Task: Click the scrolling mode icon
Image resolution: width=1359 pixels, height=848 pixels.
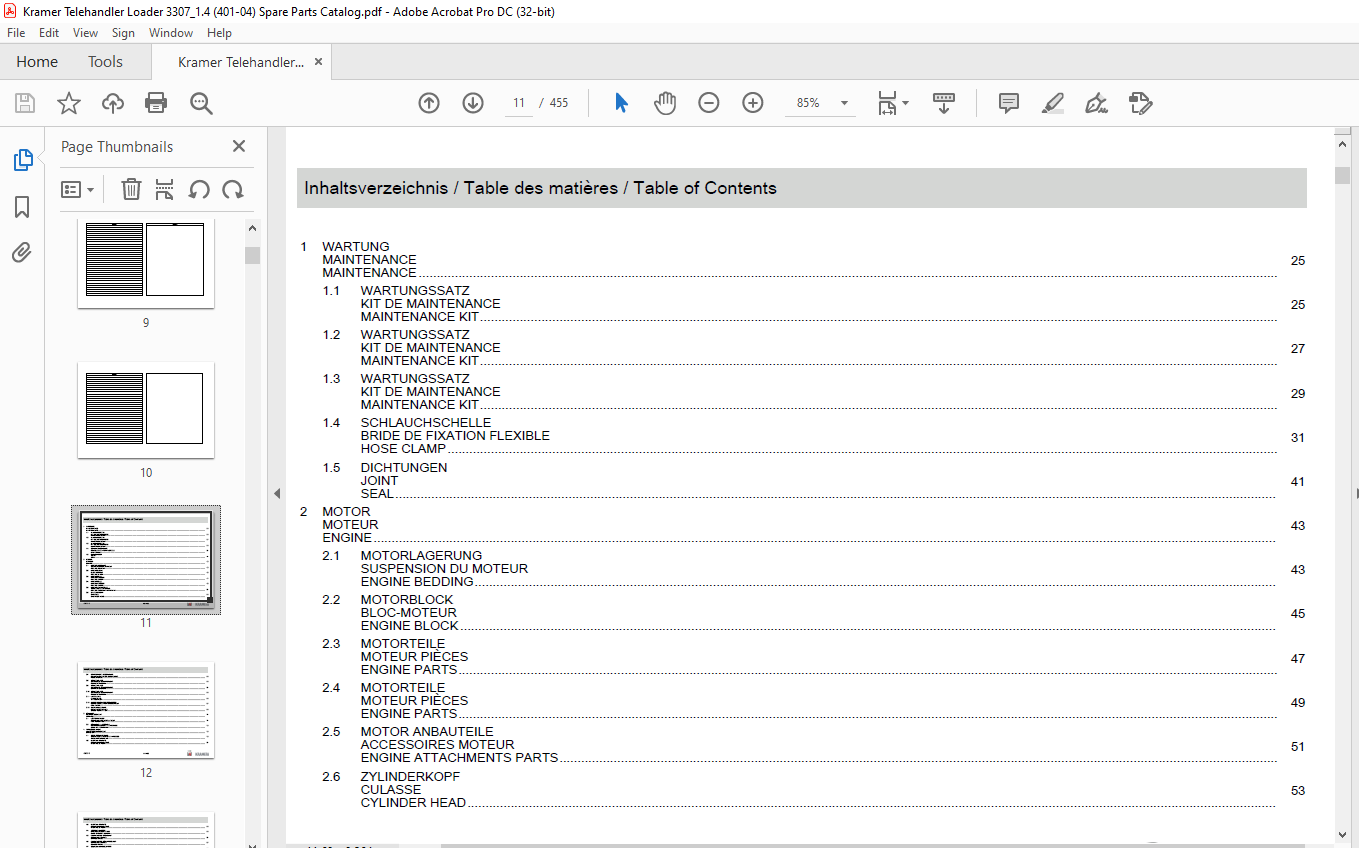Action: click(x=944, y=103)
